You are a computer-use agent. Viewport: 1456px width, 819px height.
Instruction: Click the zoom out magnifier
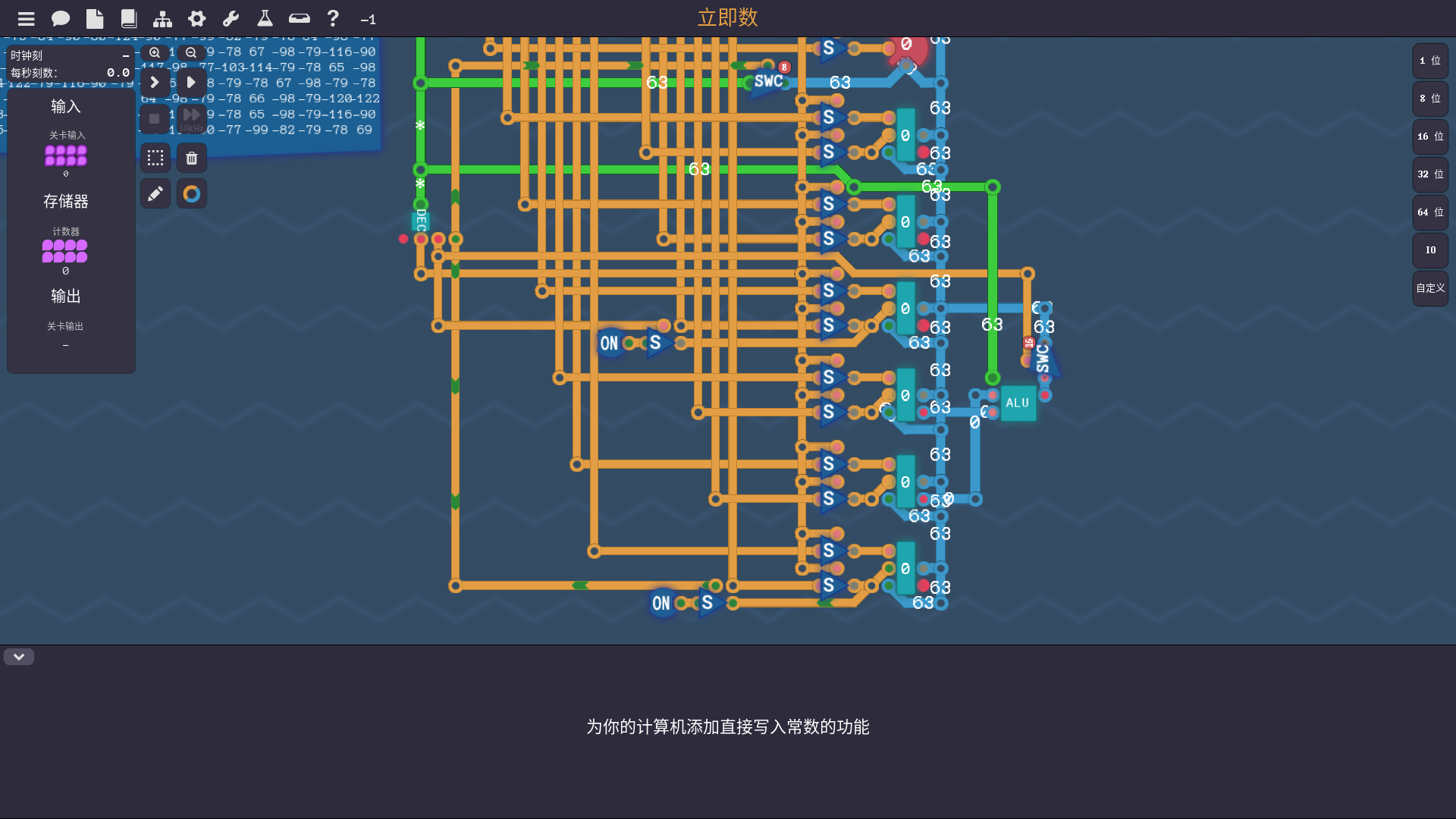tap(191, 52)
